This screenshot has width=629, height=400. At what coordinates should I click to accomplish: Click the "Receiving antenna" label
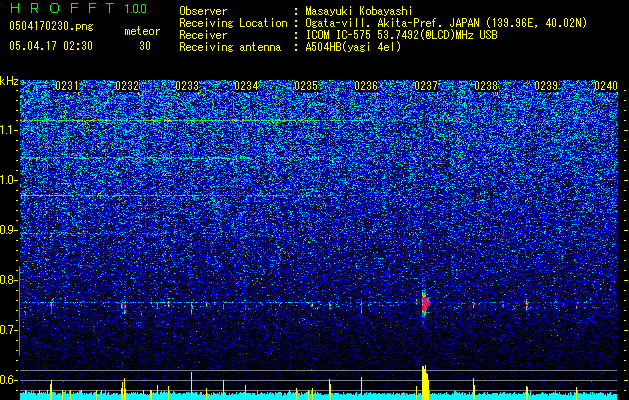[x=230, y=47]
